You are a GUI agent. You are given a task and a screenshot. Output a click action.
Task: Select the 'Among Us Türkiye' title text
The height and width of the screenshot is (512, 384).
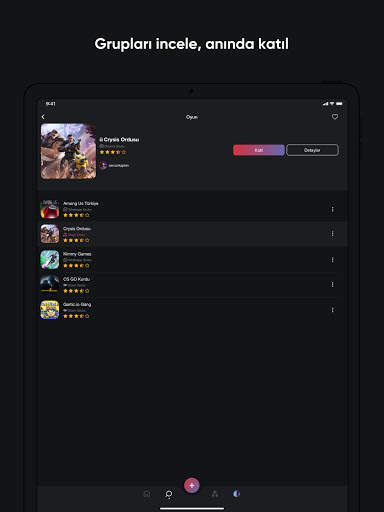[x=81, y=203]
